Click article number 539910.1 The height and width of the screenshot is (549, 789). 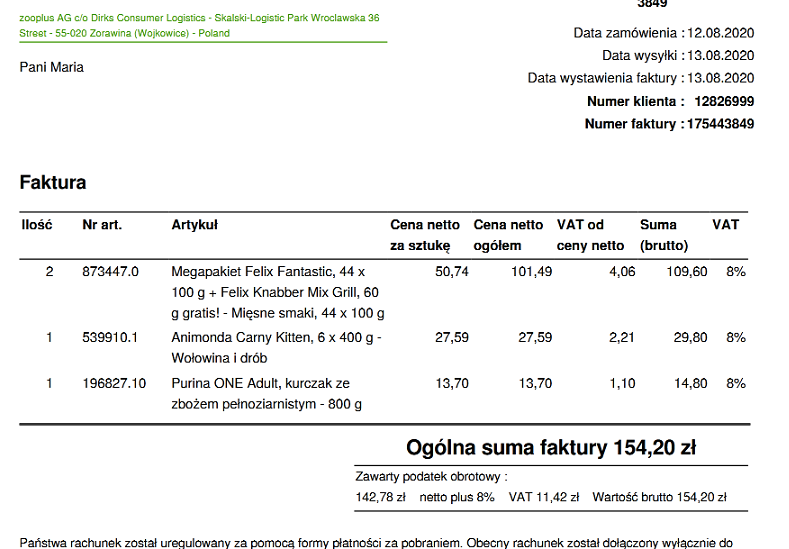(110, 337)
